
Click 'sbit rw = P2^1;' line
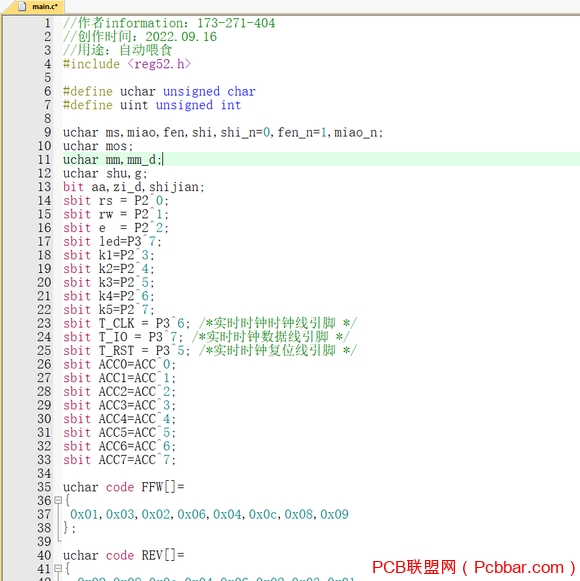point(116,215)
